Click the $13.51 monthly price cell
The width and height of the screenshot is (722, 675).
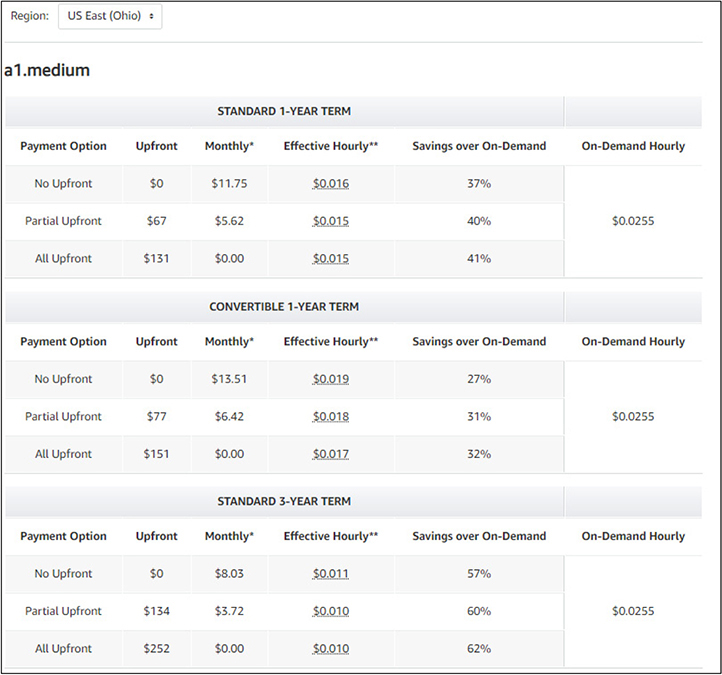[x=229, y=379]
